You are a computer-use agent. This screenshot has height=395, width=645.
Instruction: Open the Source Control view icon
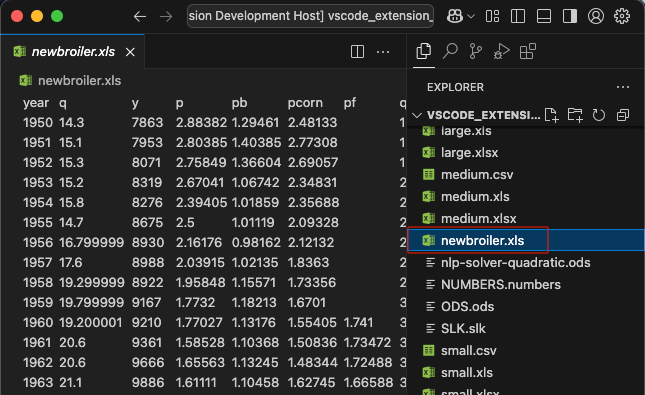pos(476,51)
